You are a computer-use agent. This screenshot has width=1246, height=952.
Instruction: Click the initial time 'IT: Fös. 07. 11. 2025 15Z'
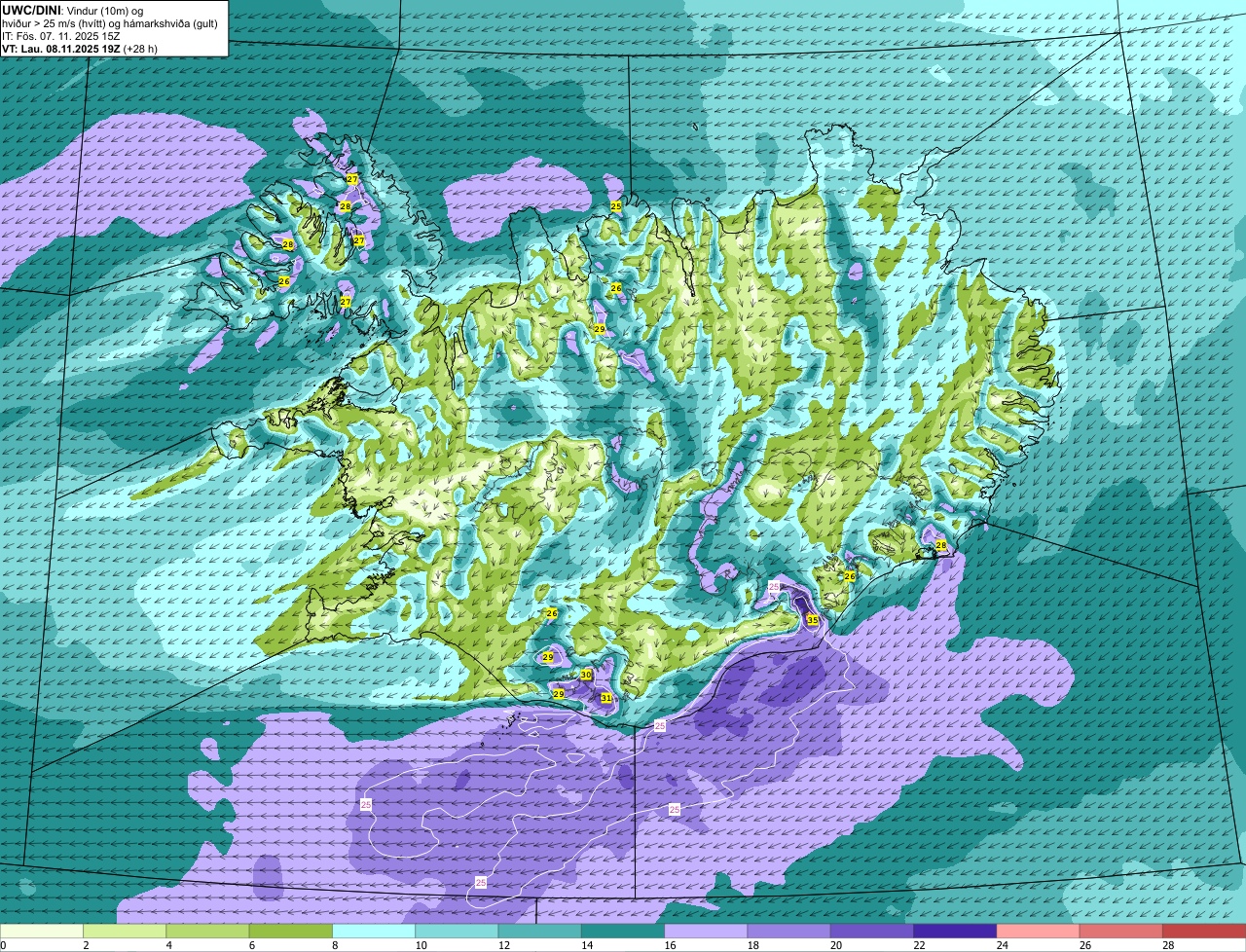click(x=60, y=35)
